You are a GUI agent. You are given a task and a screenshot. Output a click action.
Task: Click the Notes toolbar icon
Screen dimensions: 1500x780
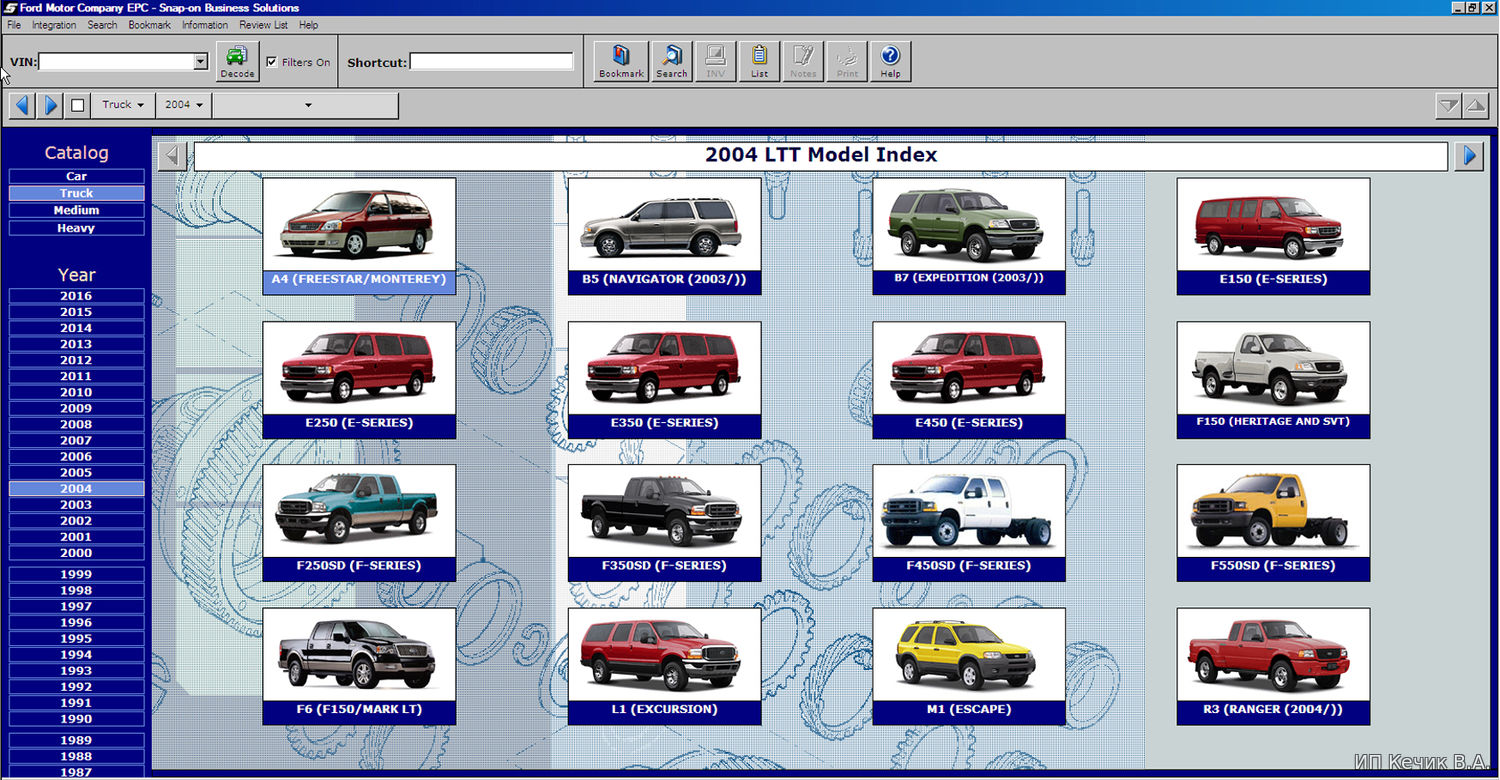(x=803, y=61)
